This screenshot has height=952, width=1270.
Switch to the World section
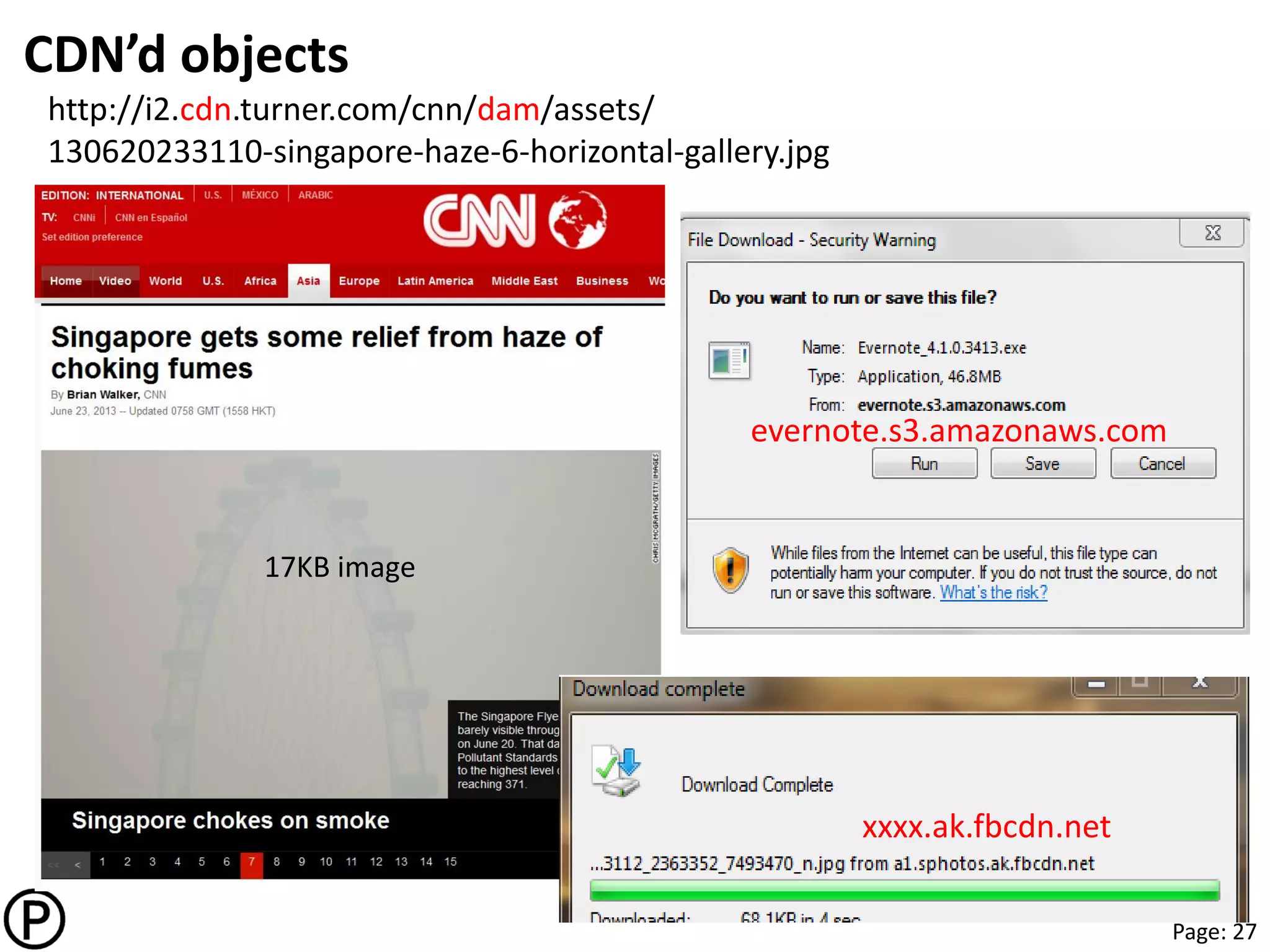(x=166, y=281)
